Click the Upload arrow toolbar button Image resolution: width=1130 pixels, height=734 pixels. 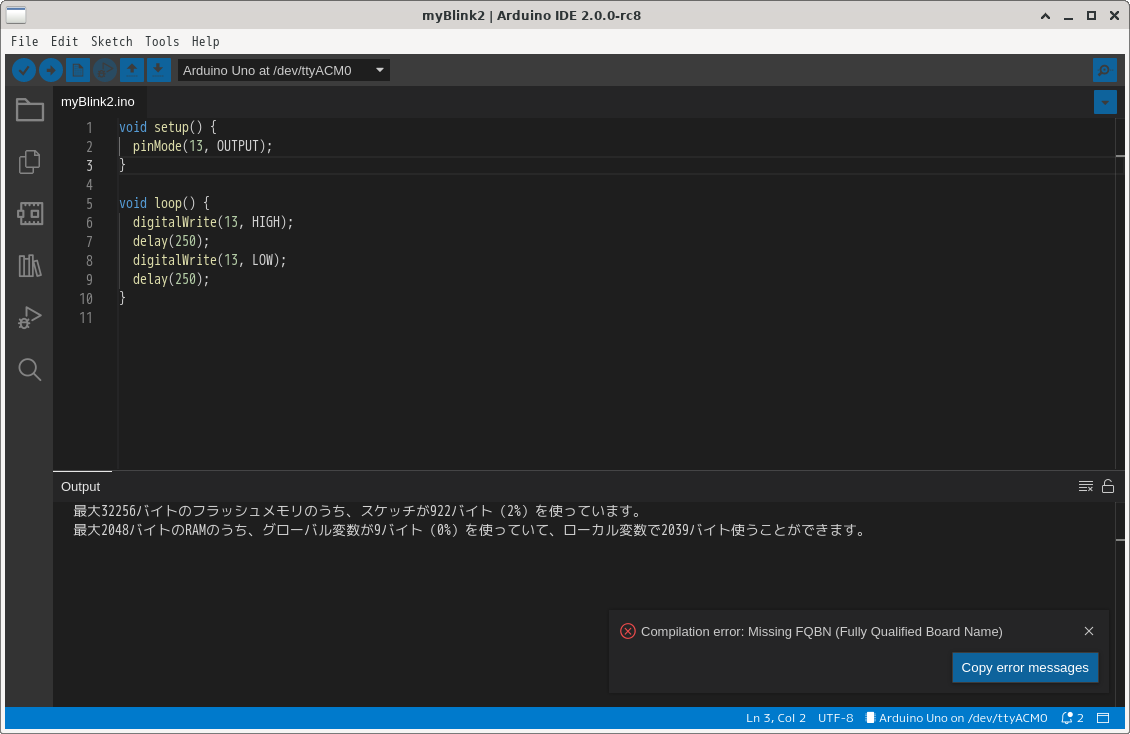[50, 70]
